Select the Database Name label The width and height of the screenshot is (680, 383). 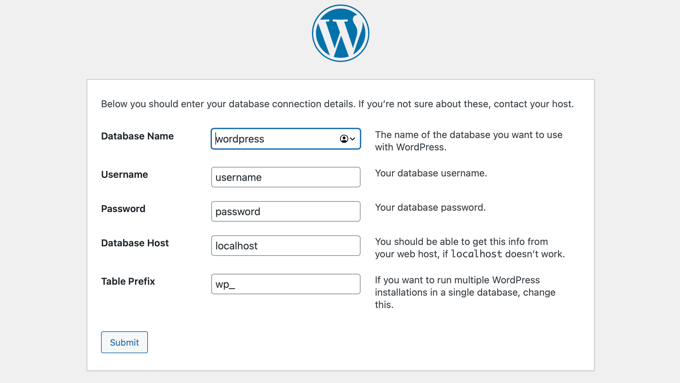tap(137, 136)
